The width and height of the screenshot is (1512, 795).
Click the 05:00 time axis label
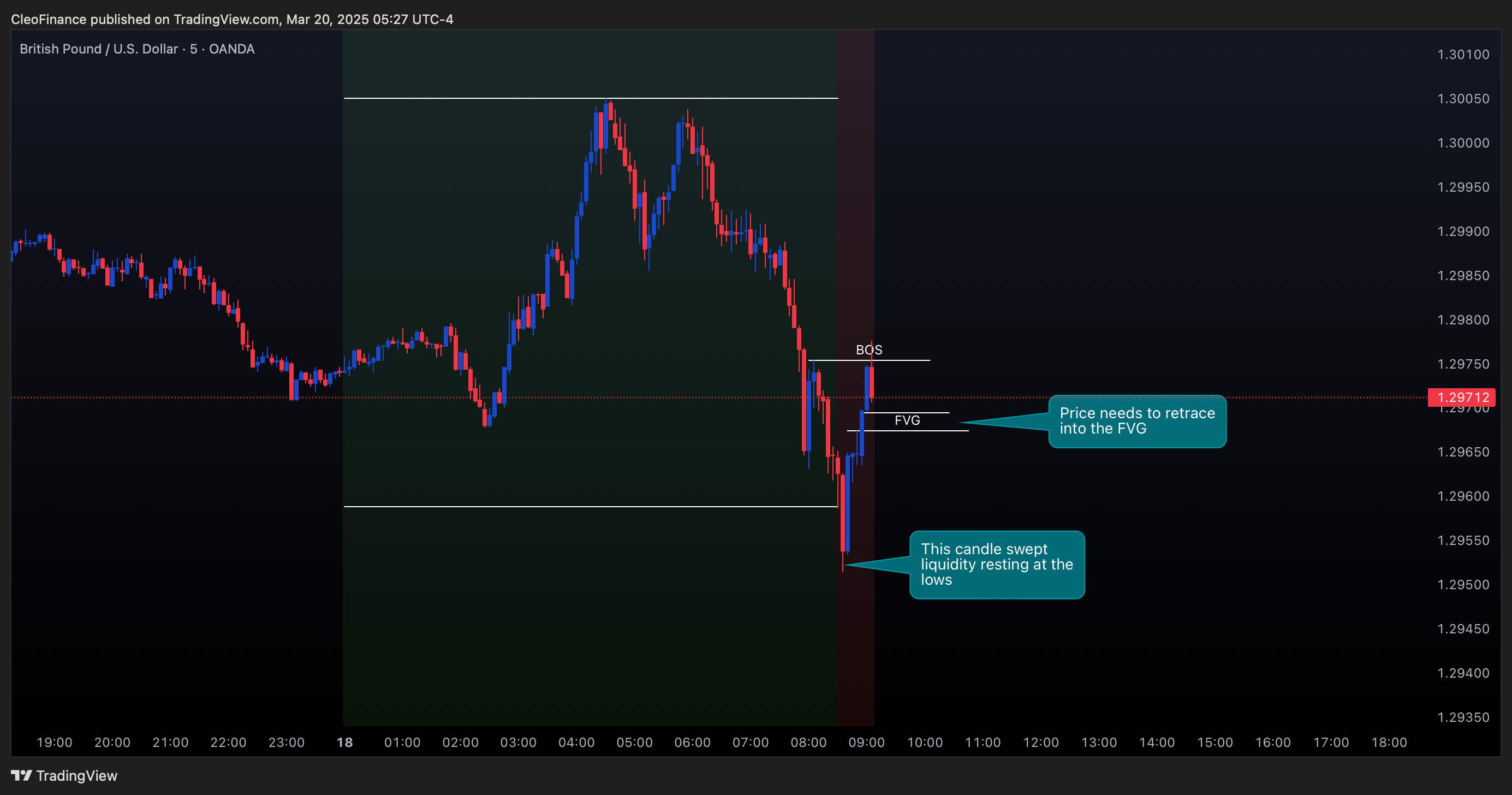634,742
